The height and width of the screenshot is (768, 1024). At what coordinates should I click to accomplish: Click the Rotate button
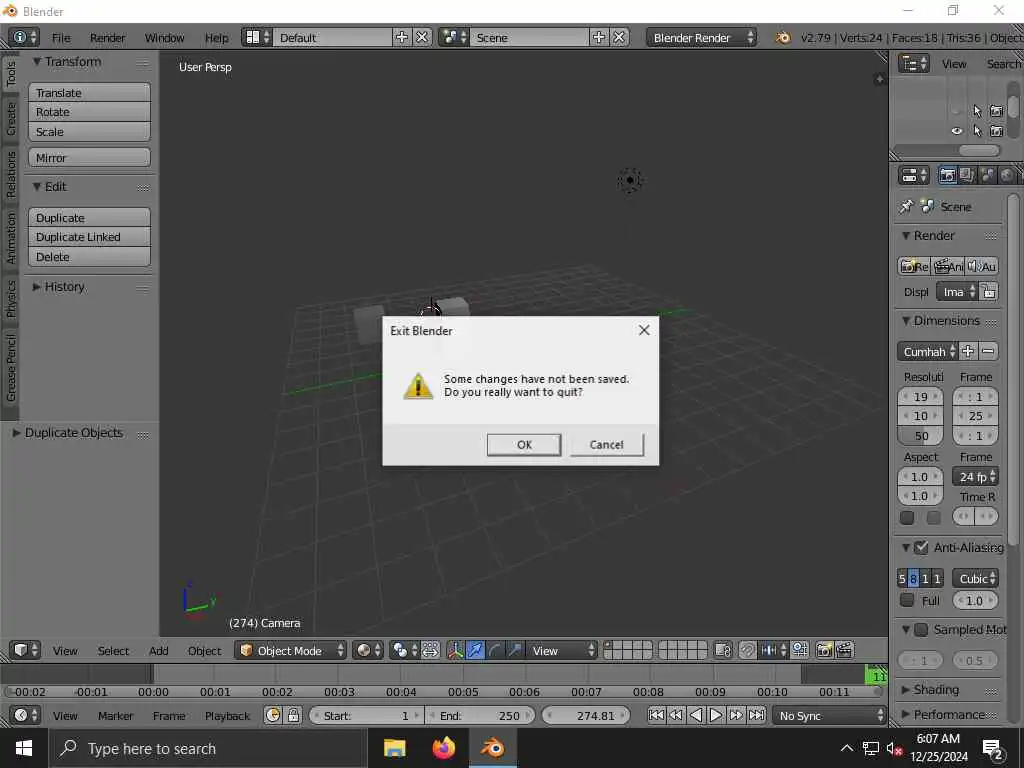click(x=89, y=112)
